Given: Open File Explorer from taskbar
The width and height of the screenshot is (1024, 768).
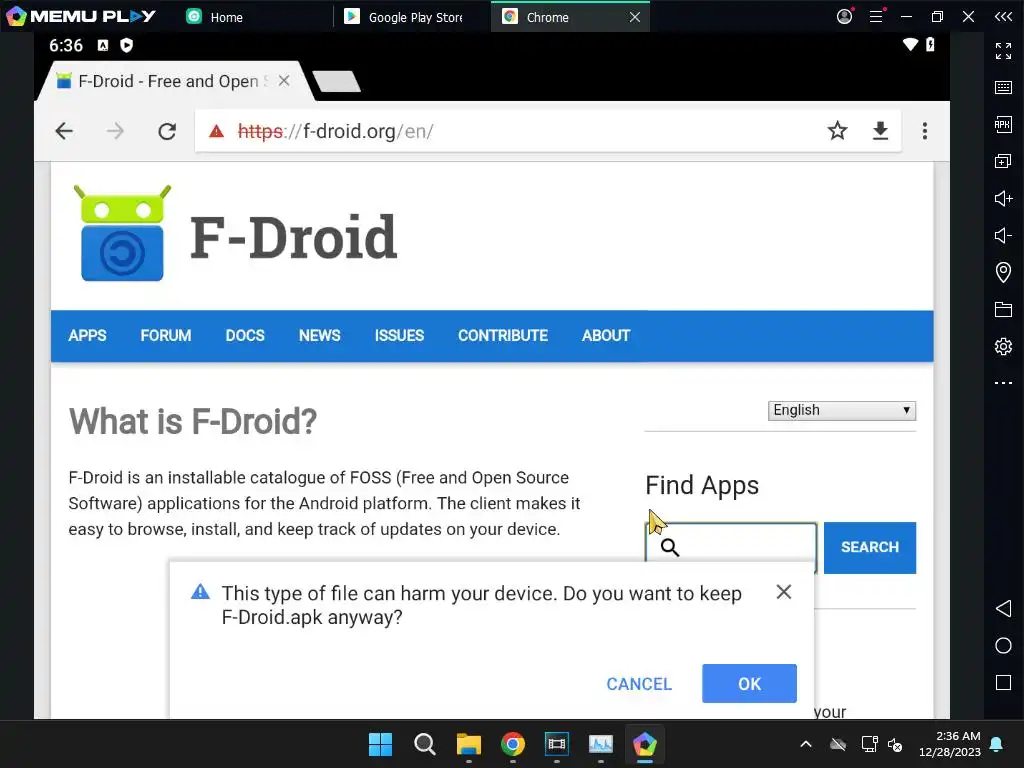Looking at the screenshot, I should click(x=469, y=744).
